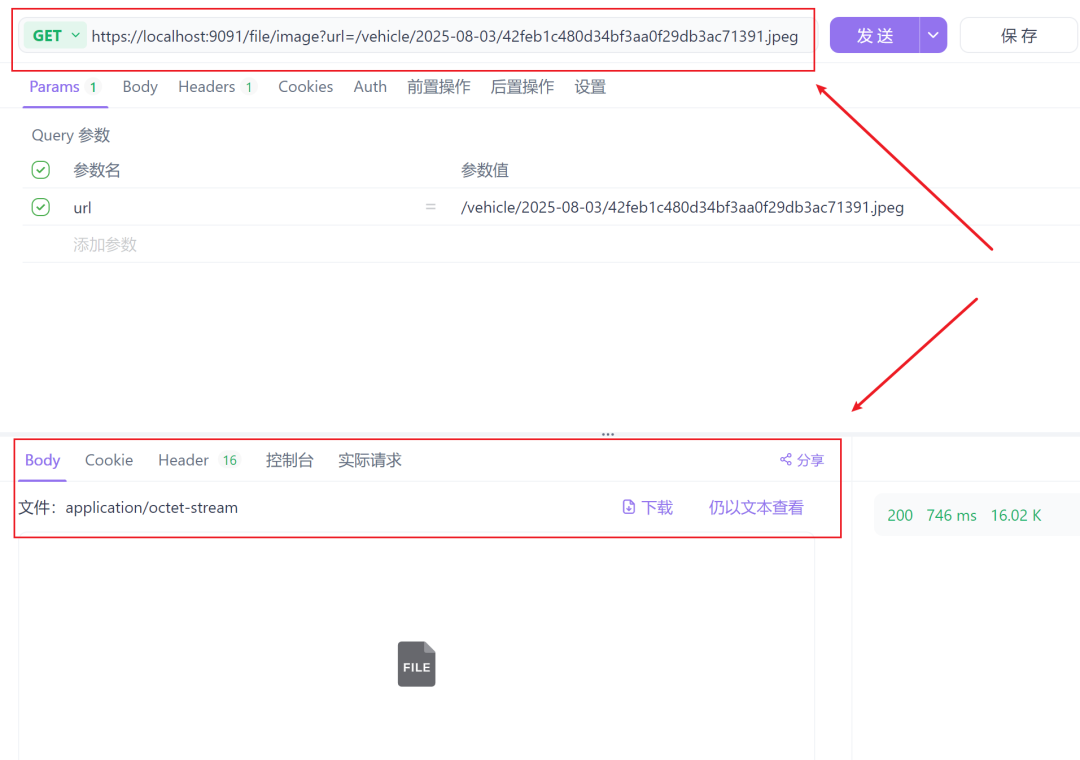
Task: Click the 保存 save button
Action: [1018, 34]
